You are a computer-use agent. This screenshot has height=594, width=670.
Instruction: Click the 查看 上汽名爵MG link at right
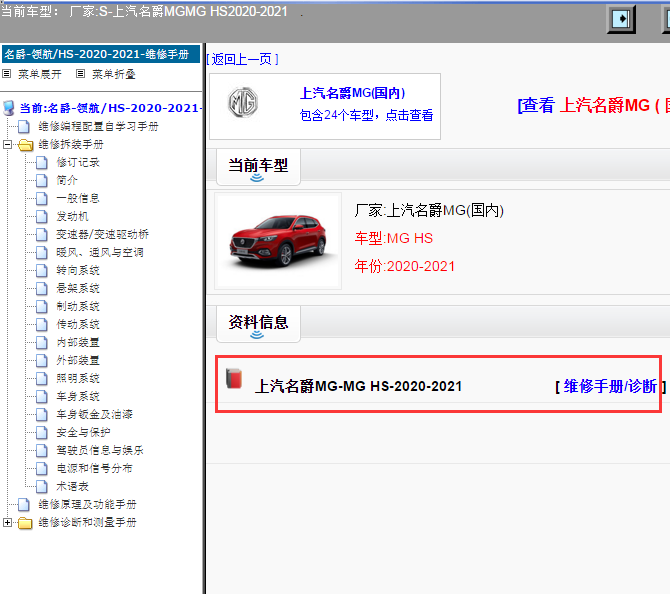[593, 105]
